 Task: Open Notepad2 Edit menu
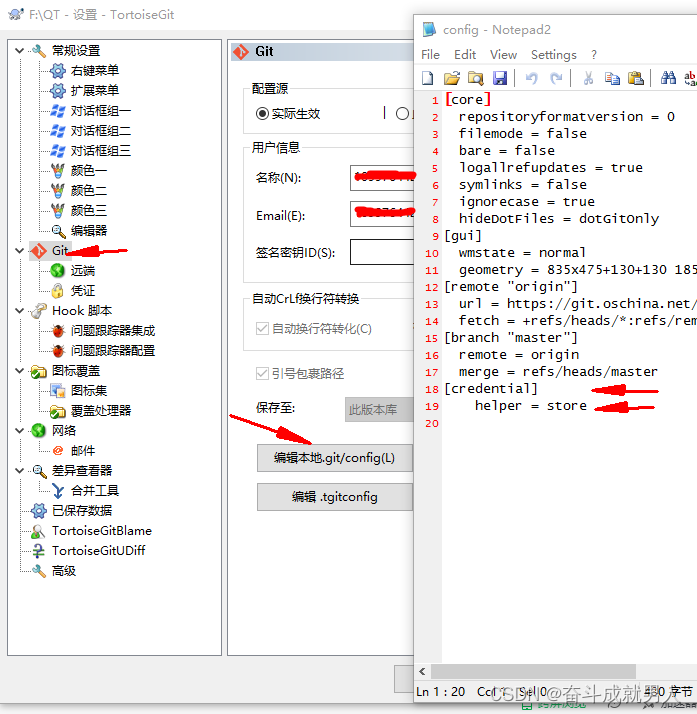click(x=465, y=55)
